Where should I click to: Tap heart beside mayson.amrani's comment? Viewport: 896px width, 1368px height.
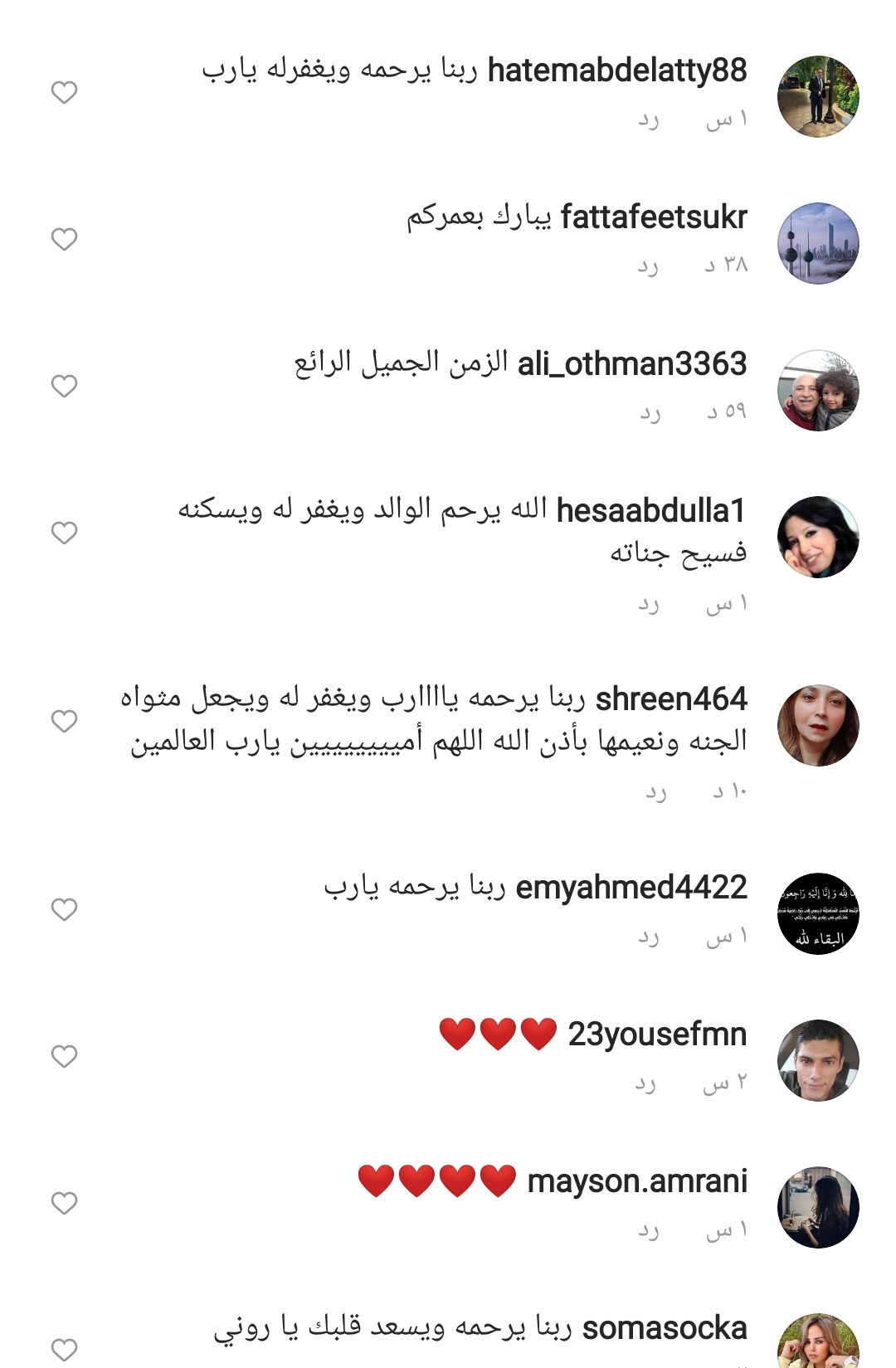(64, 1203)
